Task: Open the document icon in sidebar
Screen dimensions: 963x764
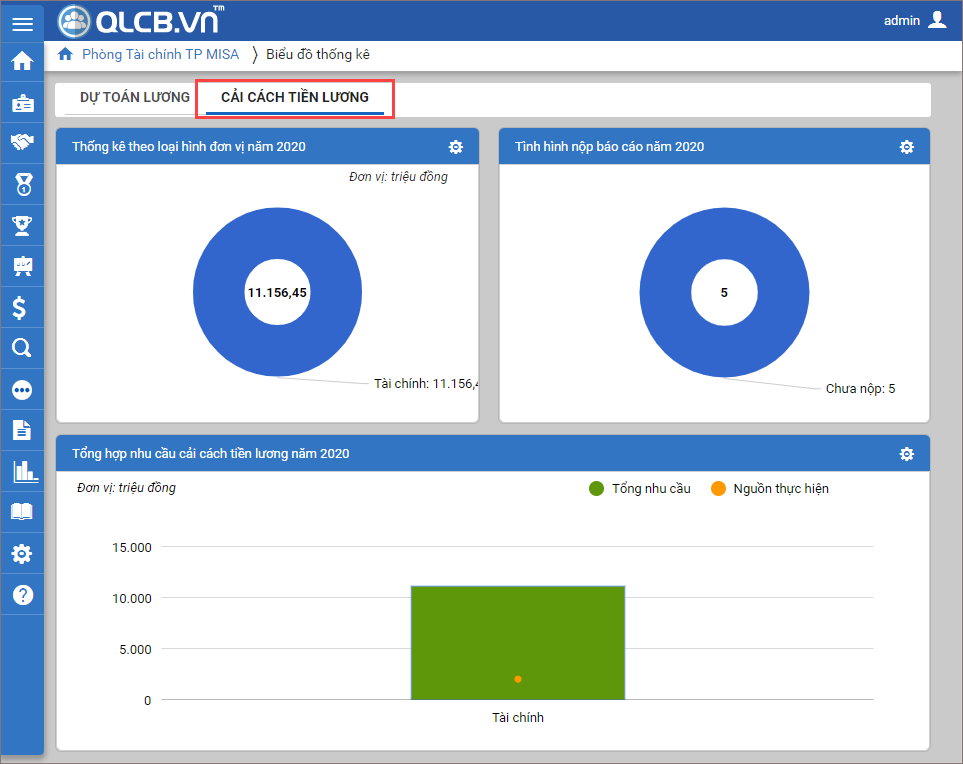Action: pyautogui.click(x=22, y=430)
